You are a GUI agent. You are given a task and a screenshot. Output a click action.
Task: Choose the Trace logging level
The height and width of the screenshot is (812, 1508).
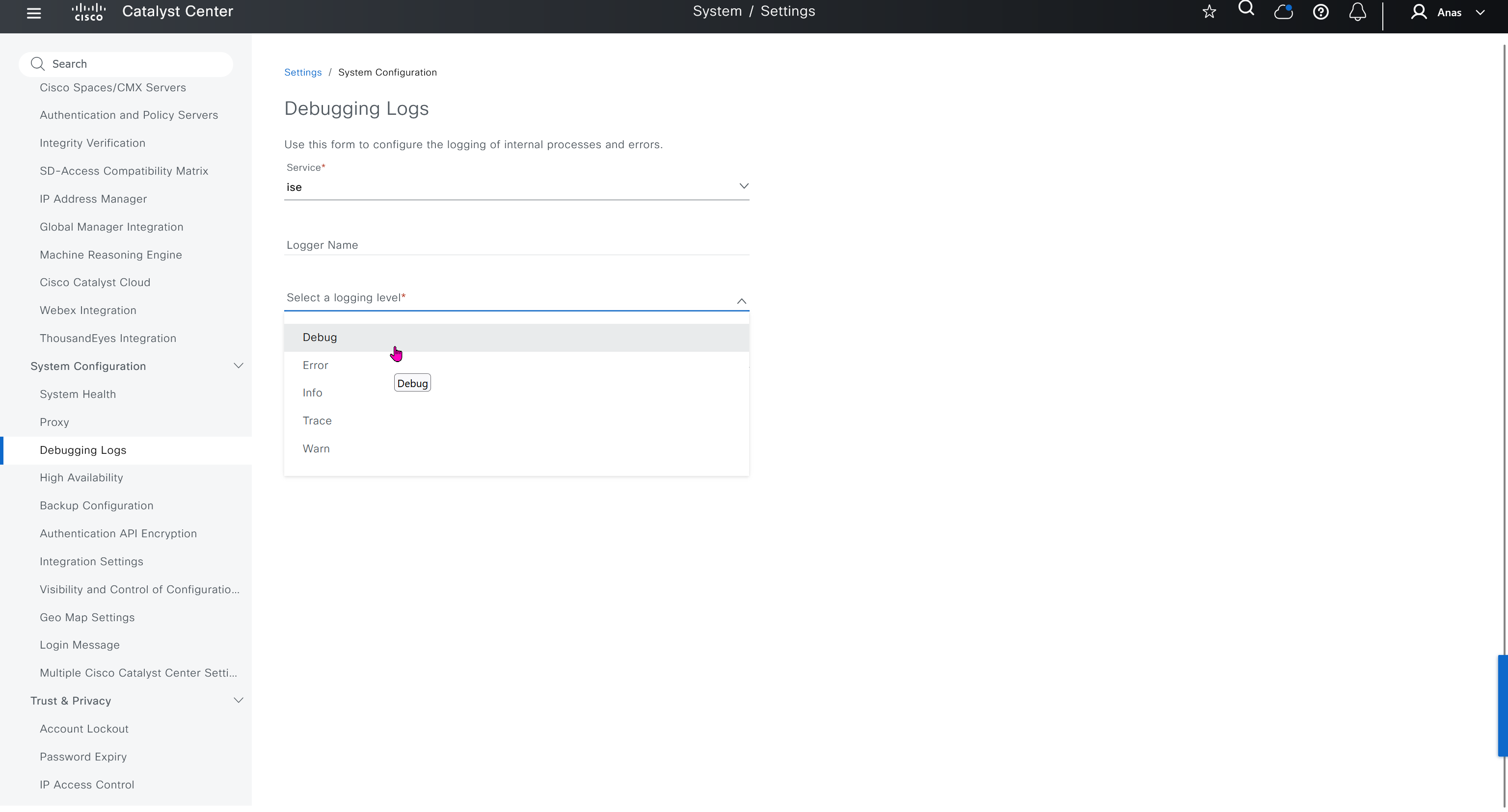317,420
